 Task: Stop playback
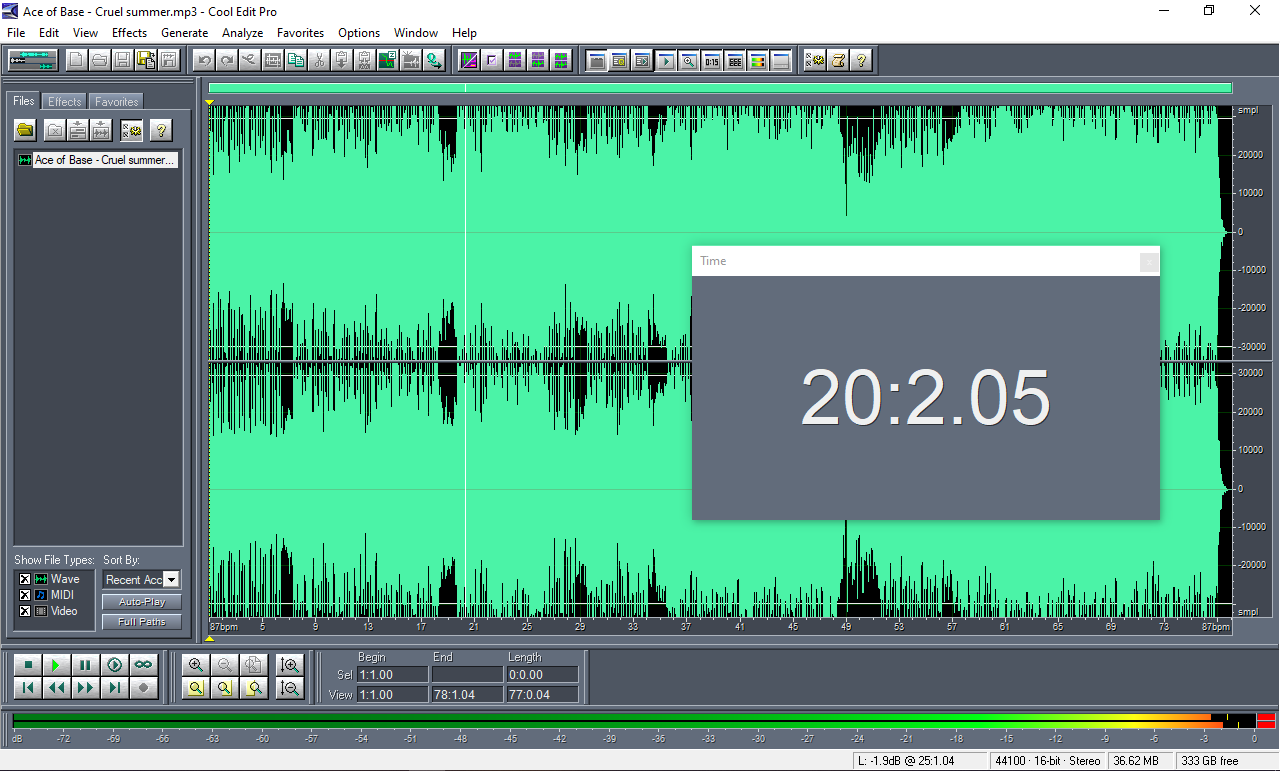pos(28,664)
